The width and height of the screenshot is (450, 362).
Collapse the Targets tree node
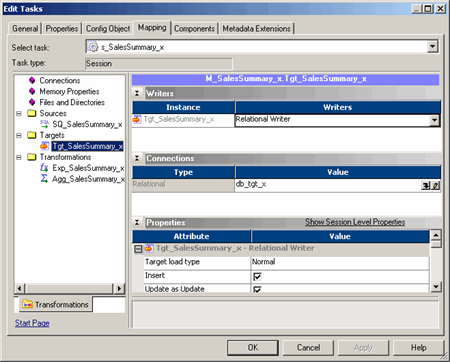pos(19,135)
